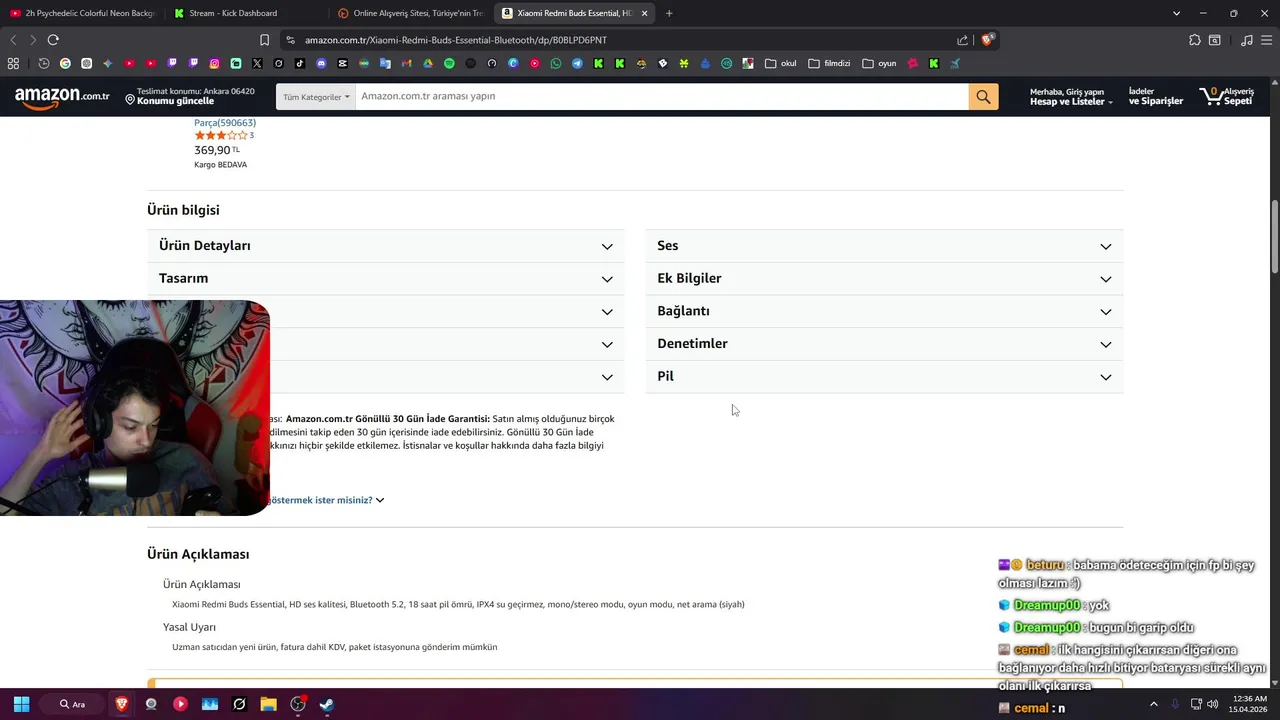Open the browser history clock icon

(44, 63)
